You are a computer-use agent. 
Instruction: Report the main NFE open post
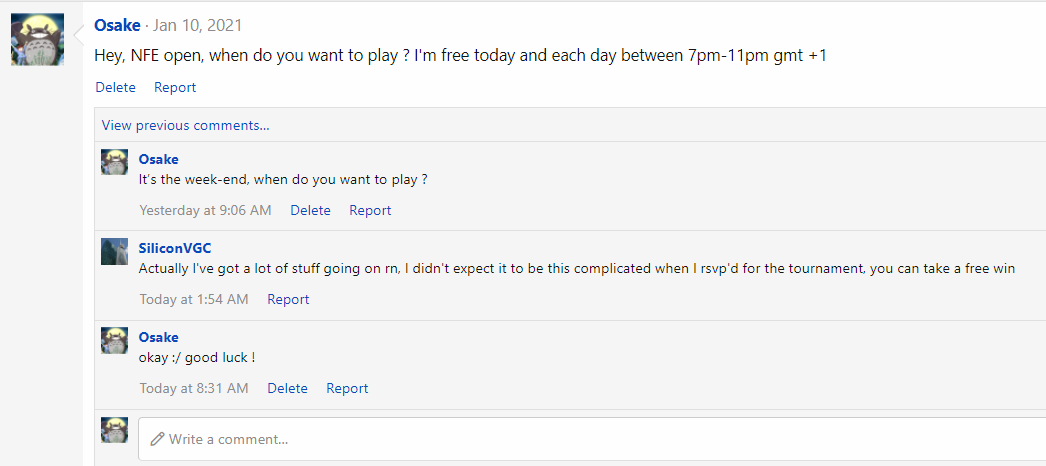point(175,87)
